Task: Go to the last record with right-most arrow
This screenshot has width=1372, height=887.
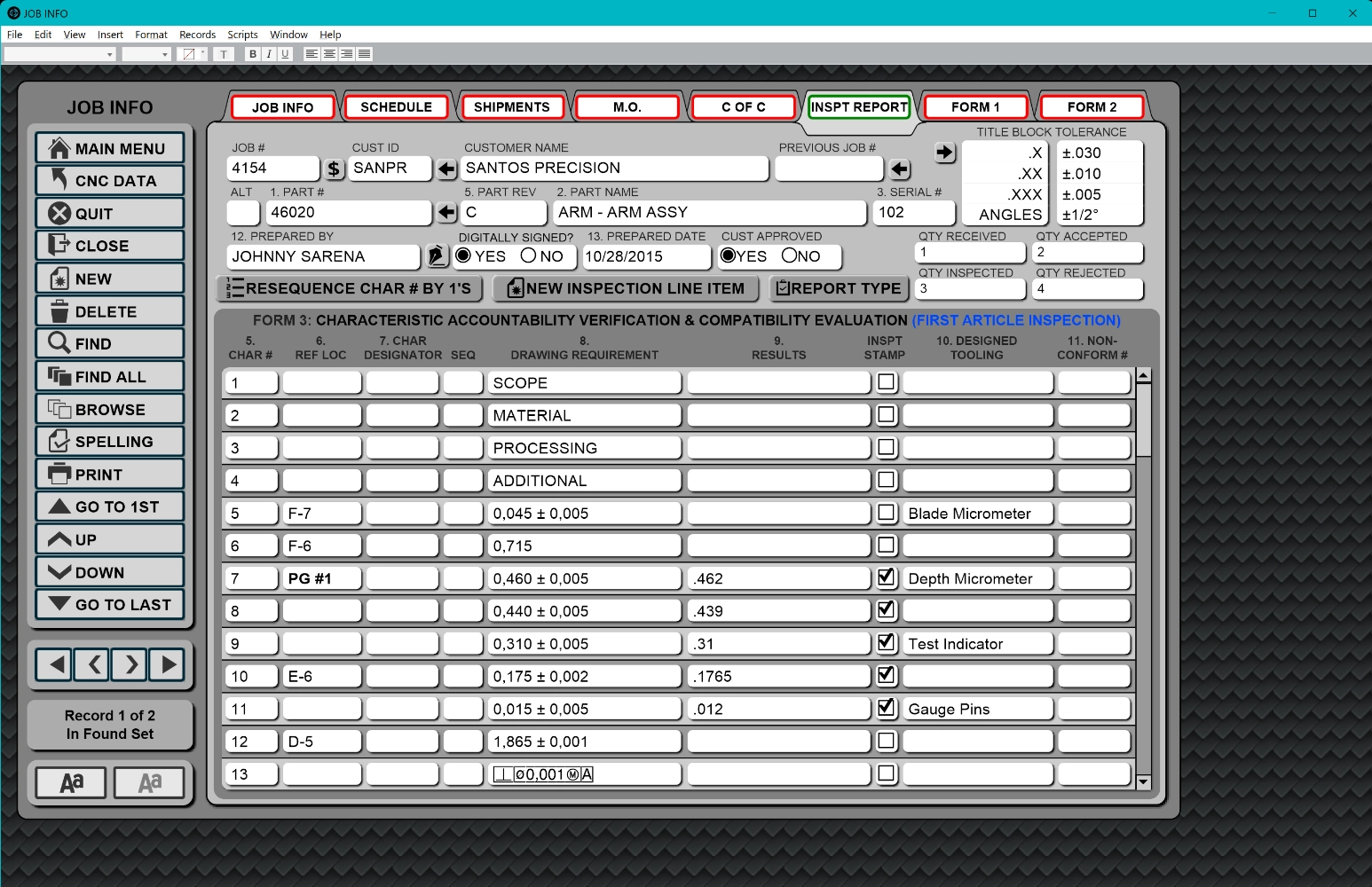Action: tap(168, 663)
